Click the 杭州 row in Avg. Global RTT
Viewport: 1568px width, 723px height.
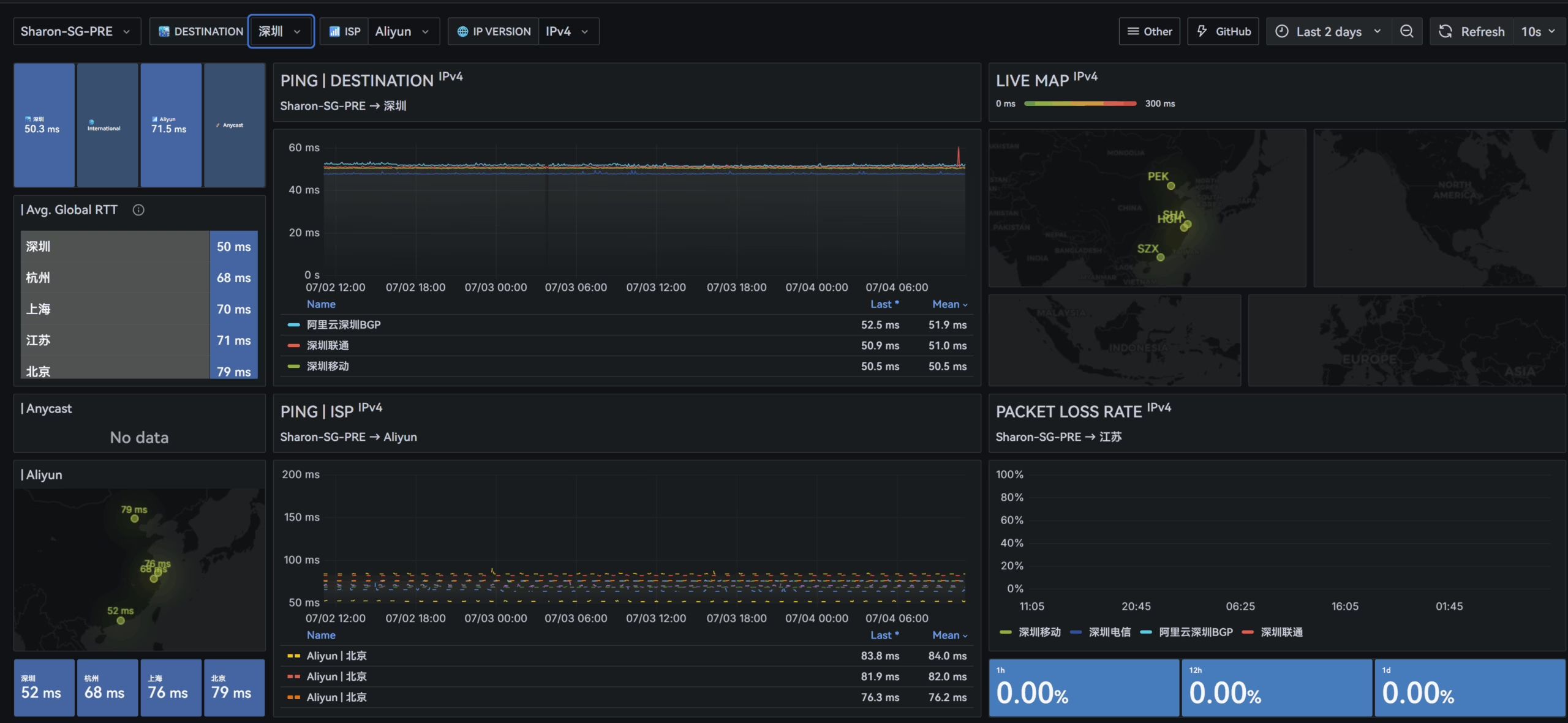point(139,277)
